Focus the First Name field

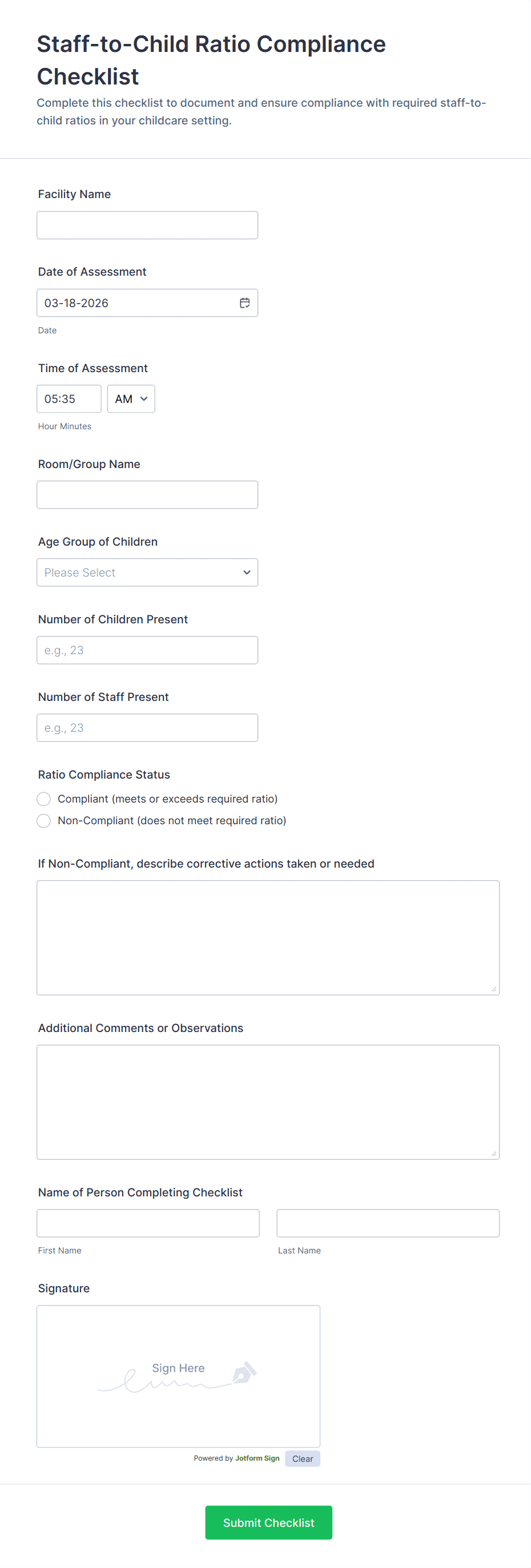click(148, 1223)
